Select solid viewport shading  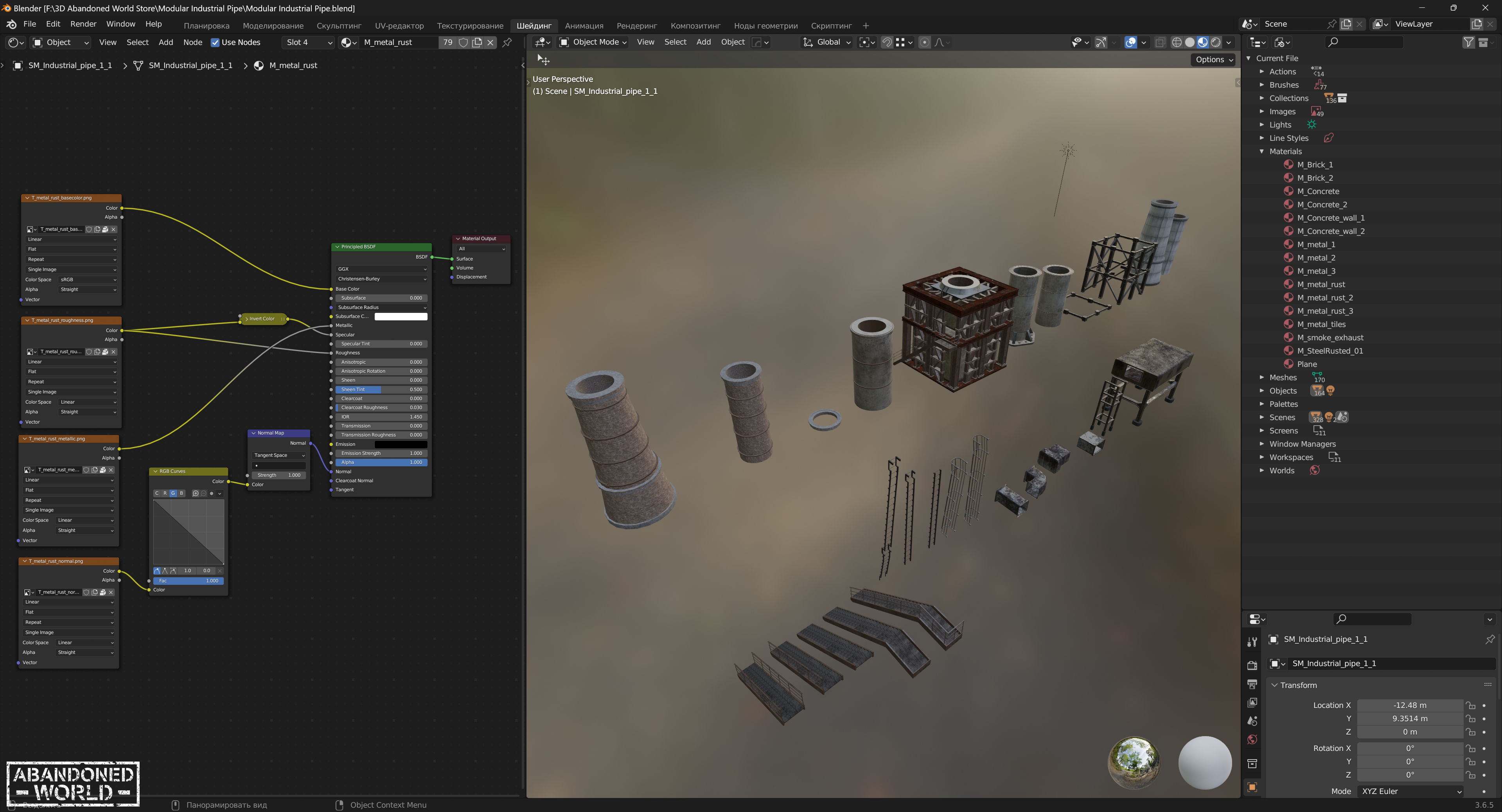(1189, 43)
